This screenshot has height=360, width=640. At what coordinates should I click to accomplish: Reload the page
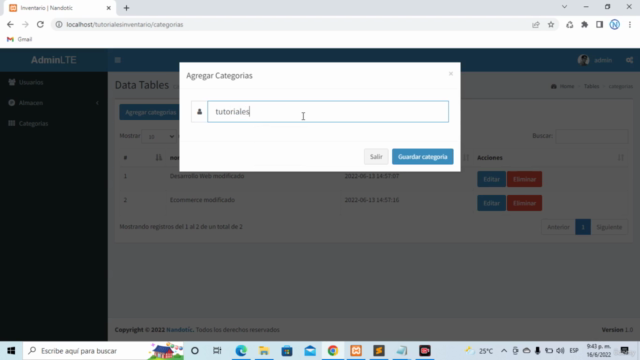click(40, 24)
